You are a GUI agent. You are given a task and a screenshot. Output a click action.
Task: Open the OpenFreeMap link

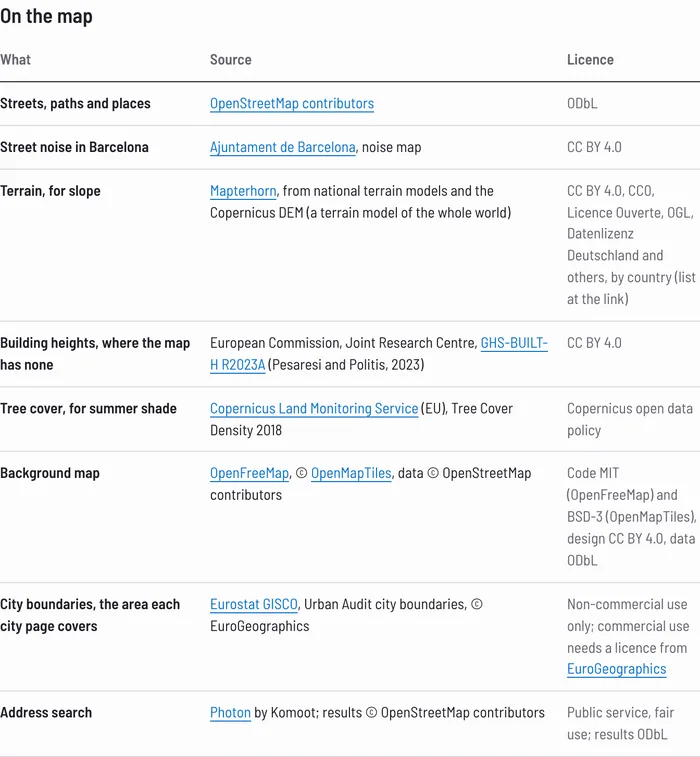[x=249, y=473]
